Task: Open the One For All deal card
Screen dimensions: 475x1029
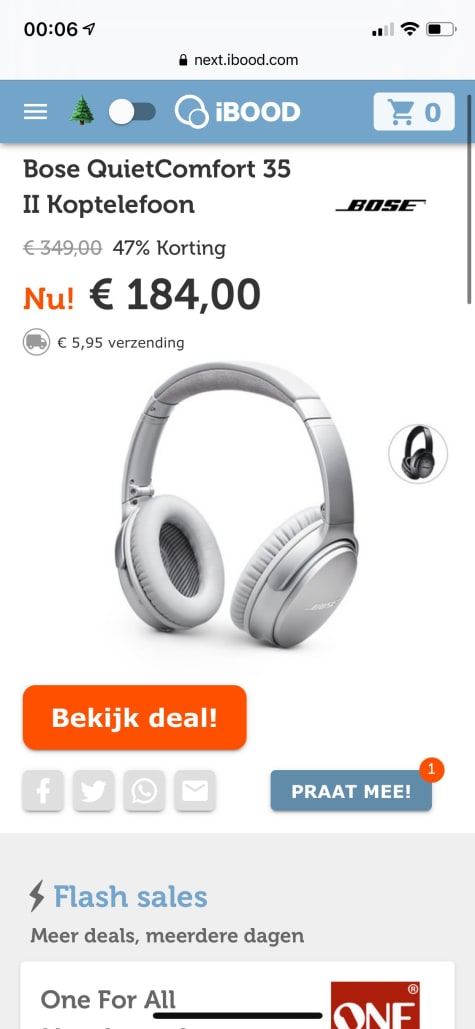Action: tap(238, 996)
